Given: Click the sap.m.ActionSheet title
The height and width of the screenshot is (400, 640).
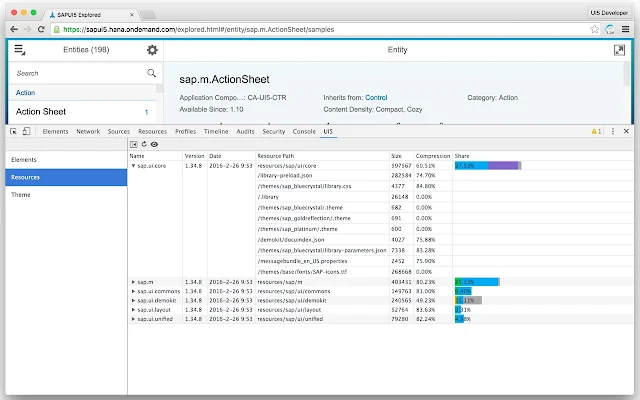Looking at the screenshot, I should click(224, 79).
